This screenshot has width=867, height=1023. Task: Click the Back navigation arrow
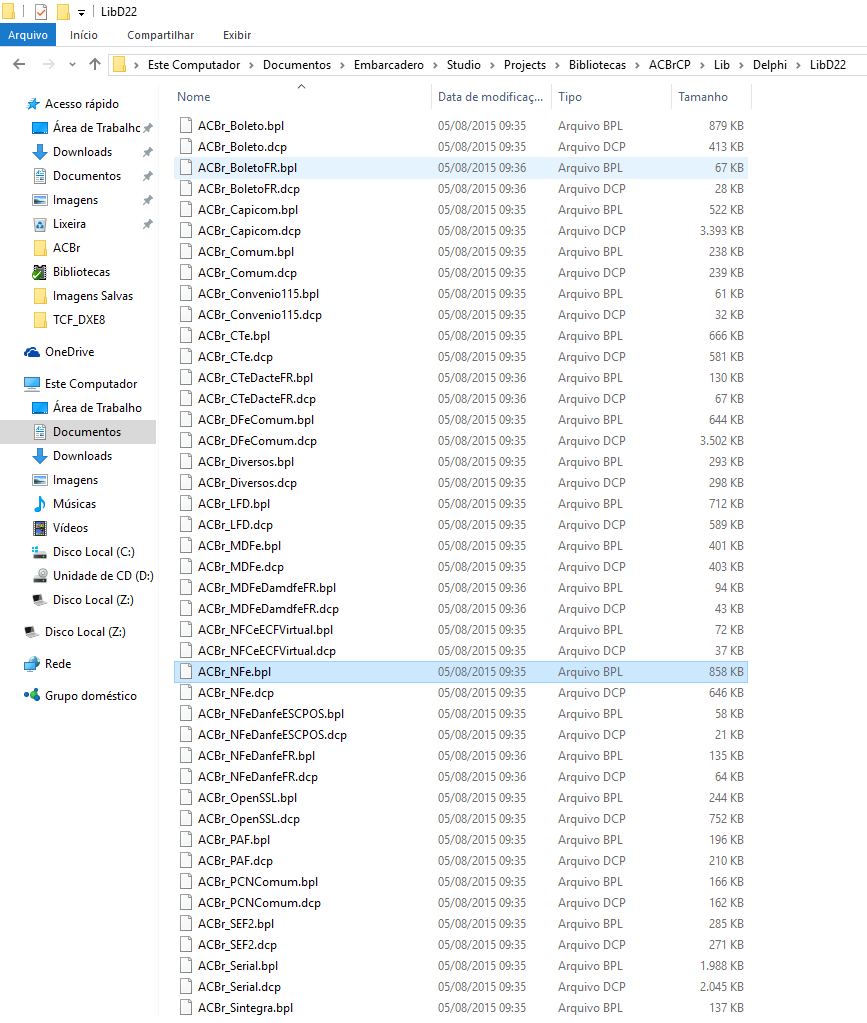(x=19, y=64)
